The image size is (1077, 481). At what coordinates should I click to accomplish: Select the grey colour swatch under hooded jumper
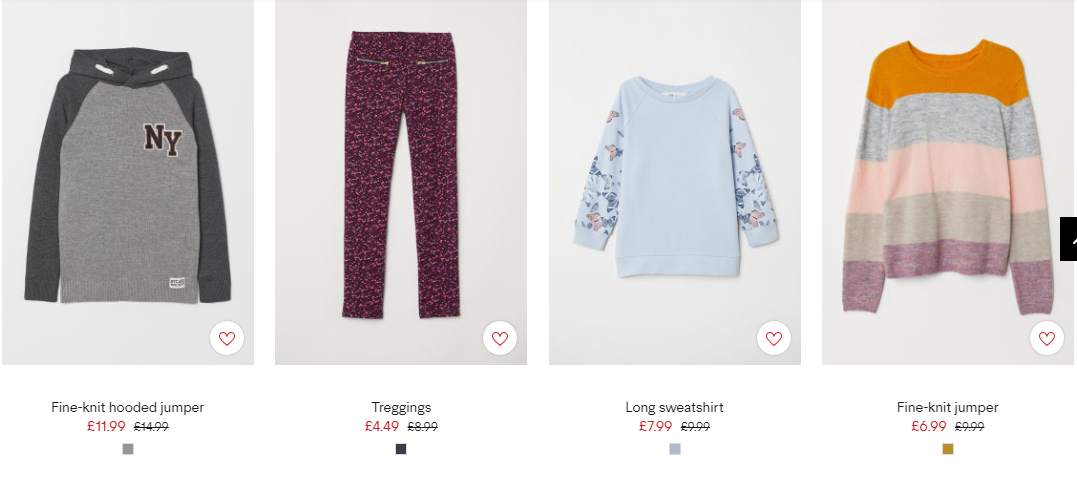click(128, 449)
